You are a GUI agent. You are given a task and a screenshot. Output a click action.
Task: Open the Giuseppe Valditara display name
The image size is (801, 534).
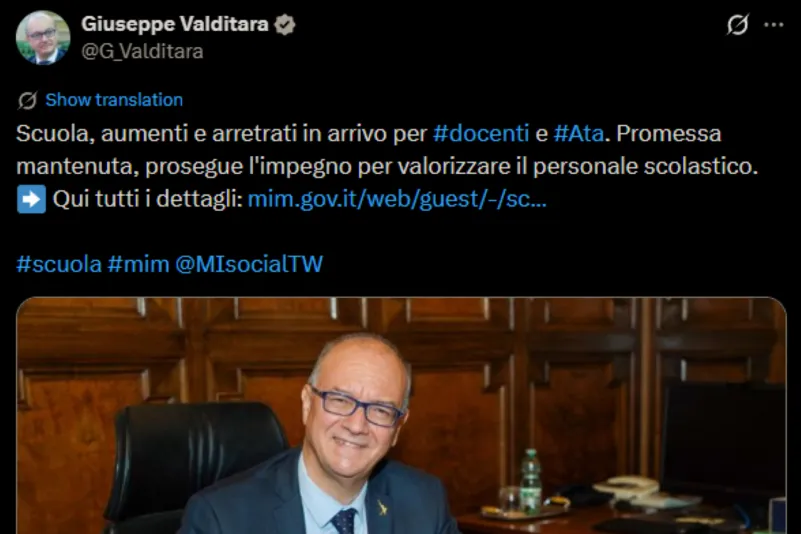tap(175, 24)
